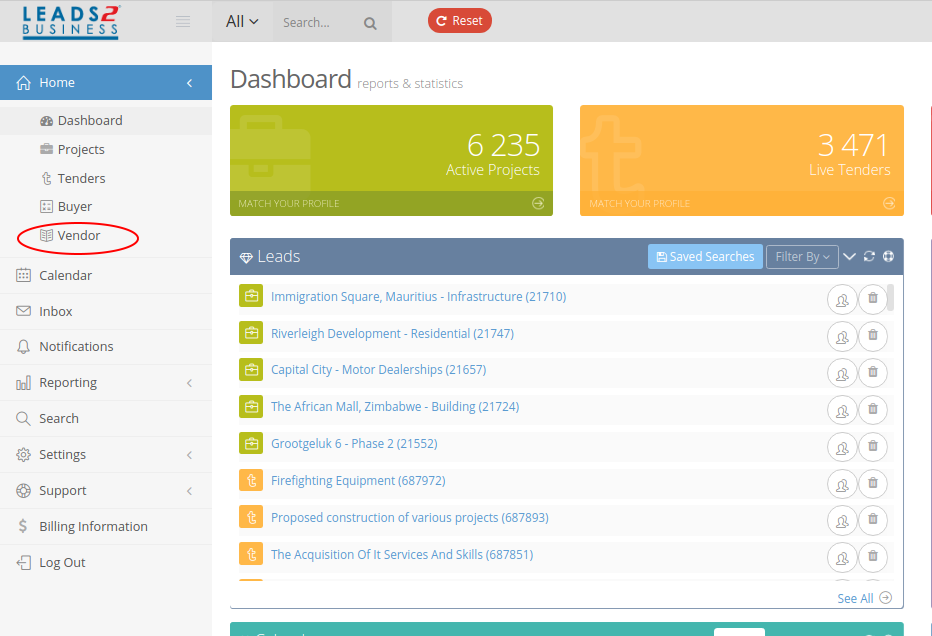Click user icon for Riverleigh Development lead
This screenshot has width=932, height=636.
click(x=842, y=336)
